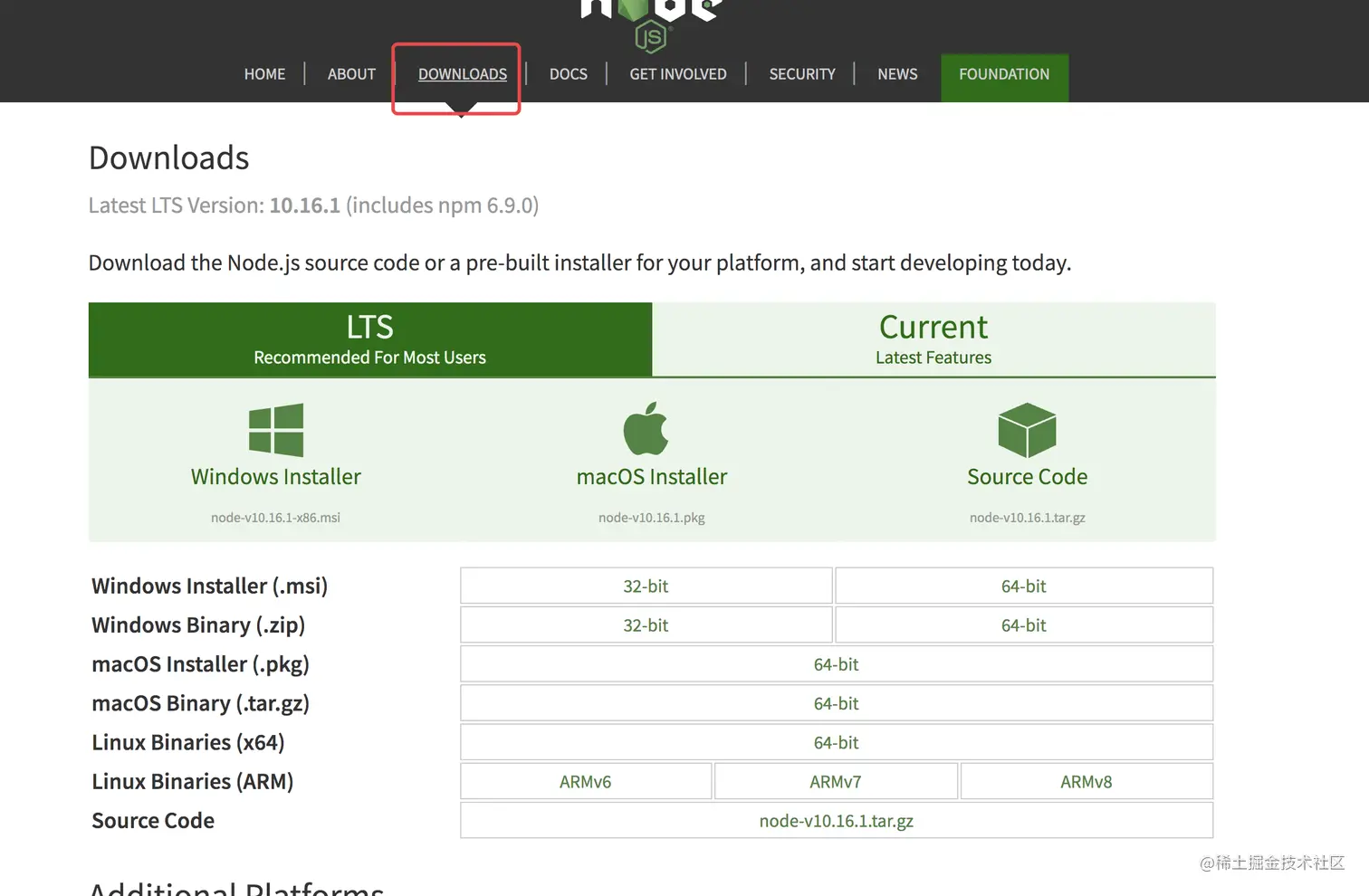Open the DOCS menu item
The height and width of the screenshot is (896, 1369).
569,74
